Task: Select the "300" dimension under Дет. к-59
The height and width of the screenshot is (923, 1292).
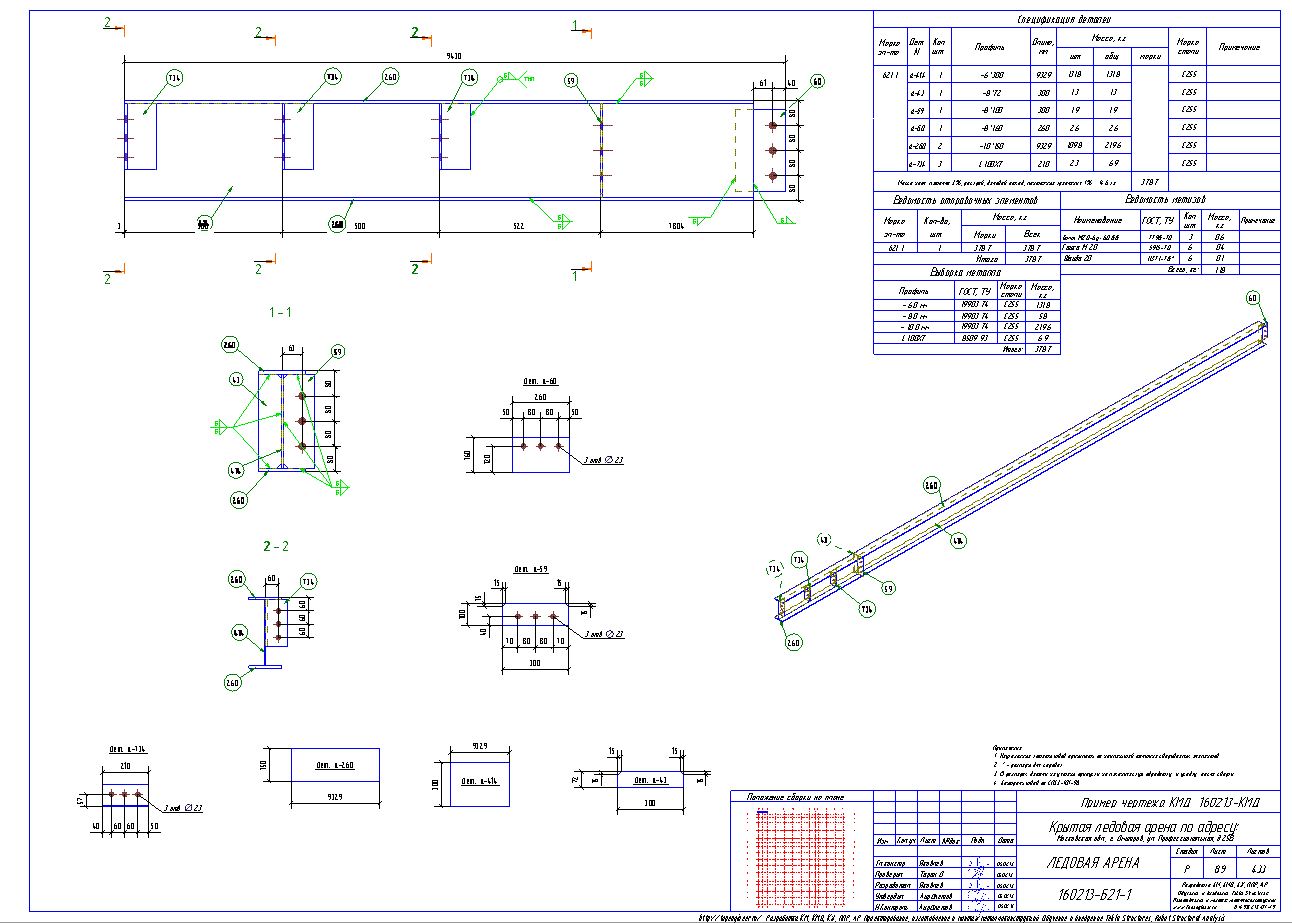Action: [x=536, y=663]
